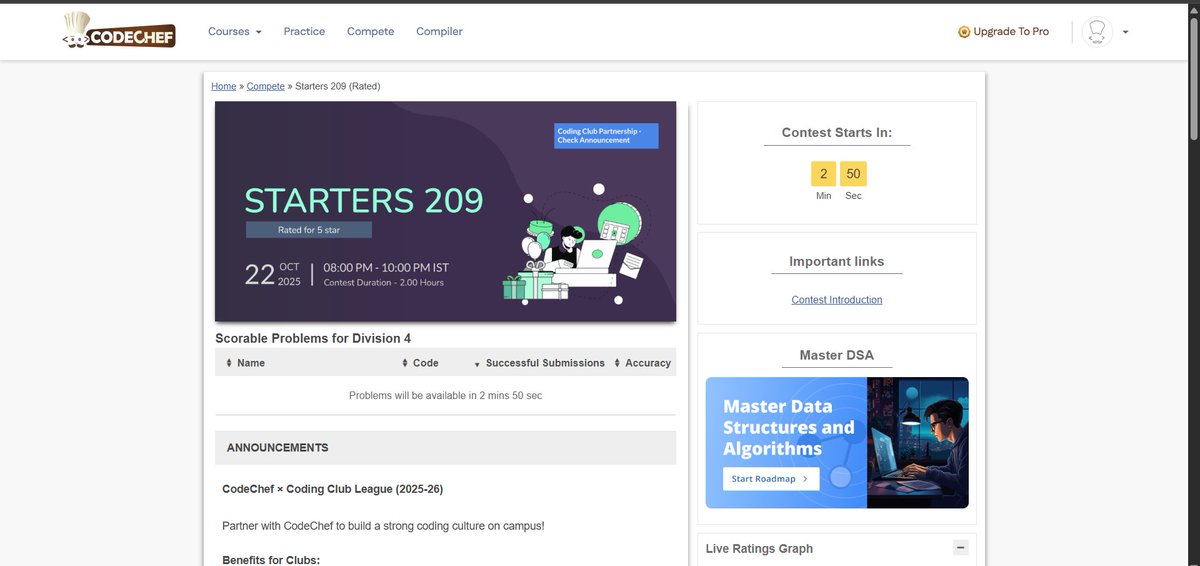Open the Compiler page
The width and height of the screenshot is (1200, 566).
pos(439,31)
